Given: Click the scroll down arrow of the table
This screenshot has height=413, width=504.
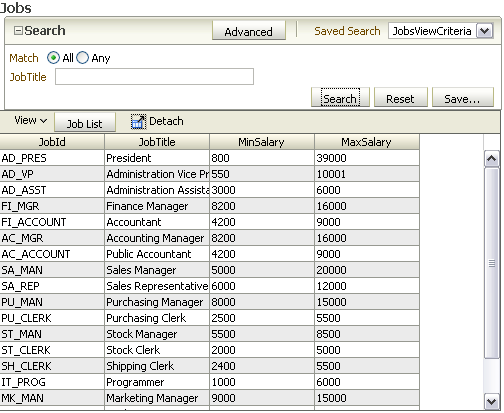Looking at the screenshot, I should [x=492, y=402].
